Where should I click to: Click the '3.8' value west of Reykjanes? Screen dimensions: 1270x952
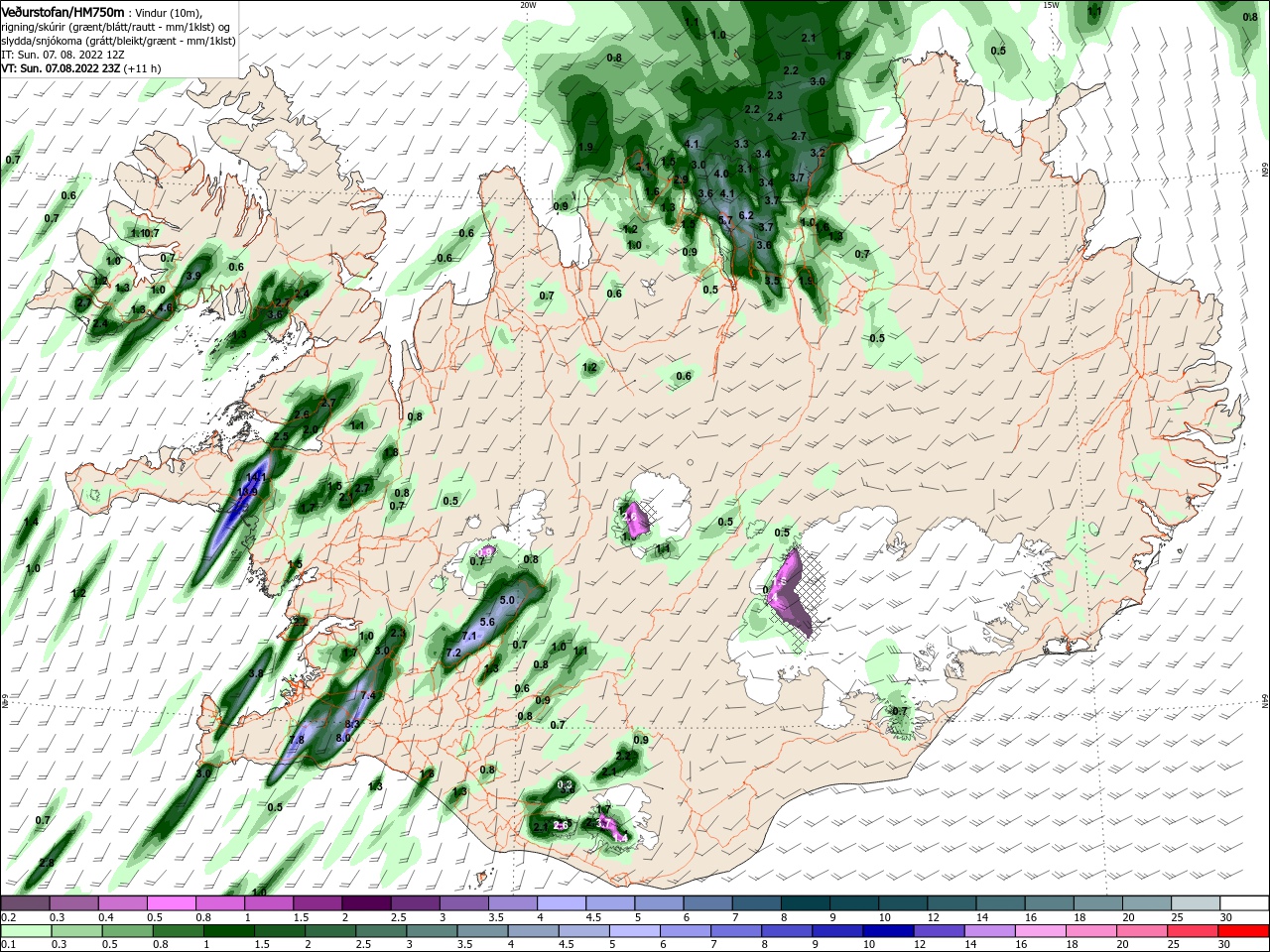tap(256, 672)
